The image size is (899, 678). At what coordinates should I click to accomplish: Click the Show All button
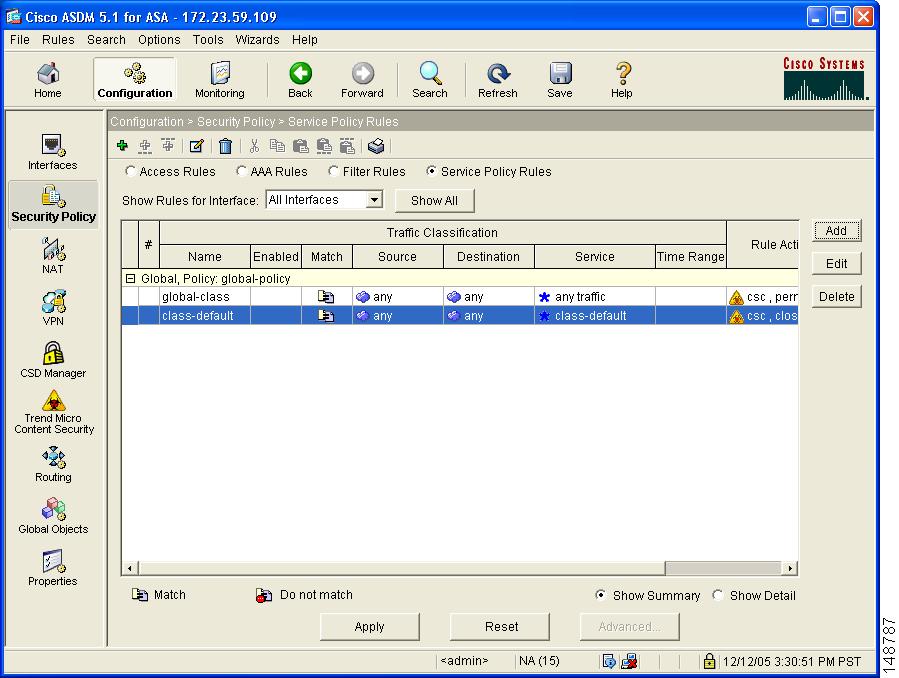coord(435,201)
